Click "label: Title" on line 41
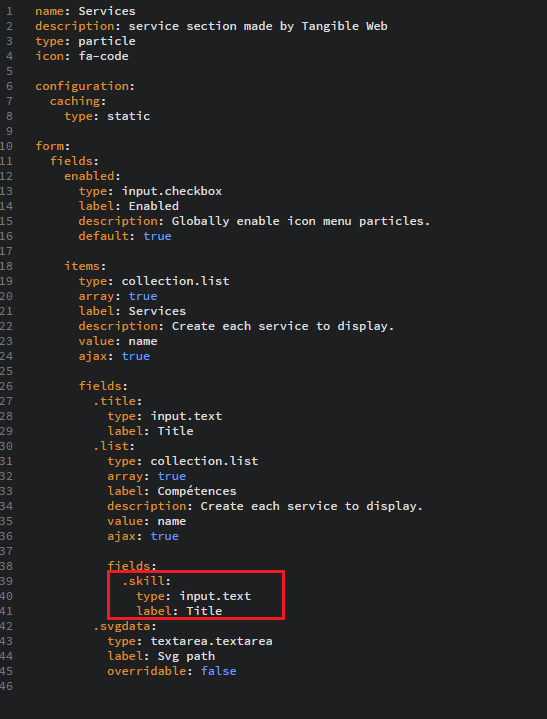Image resolution: width=547 pixels, height=719 pixels. pyautogui.click(x=179, y=611)
